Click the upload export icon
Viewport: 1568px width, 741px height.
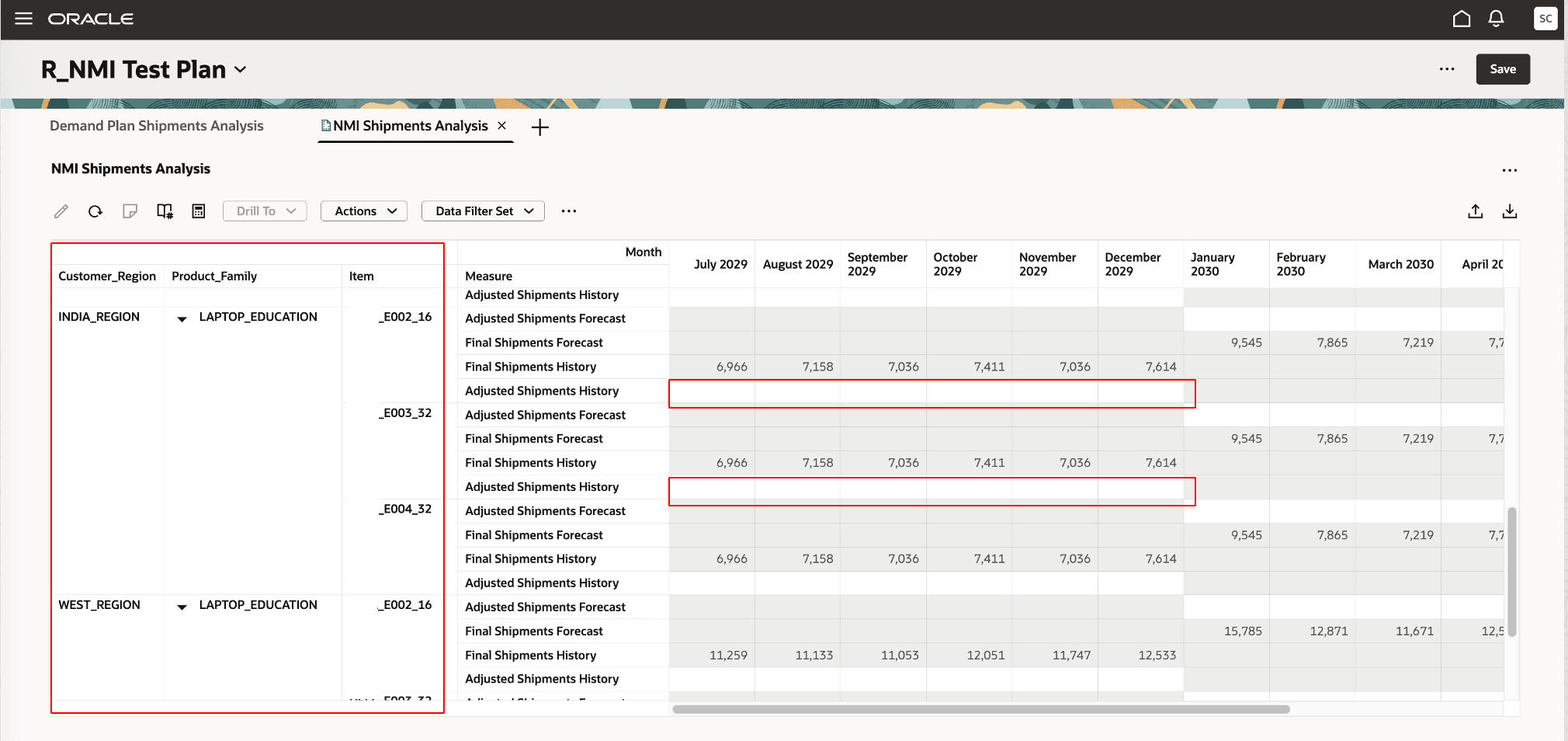tap(1476, 211)
